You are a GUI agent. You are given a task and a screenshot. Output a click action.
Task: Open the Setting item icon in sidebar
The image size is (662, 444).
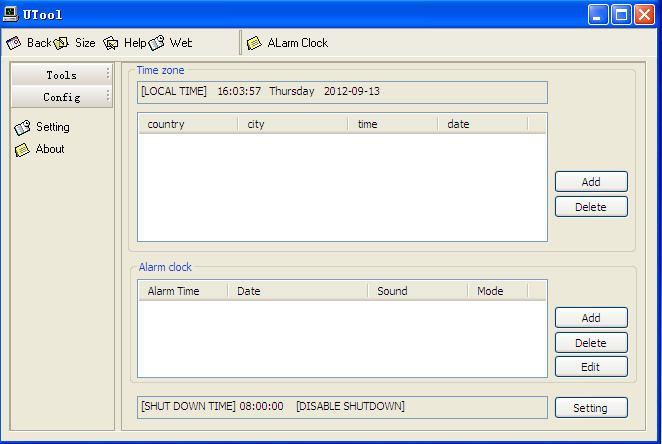(22, 127)
